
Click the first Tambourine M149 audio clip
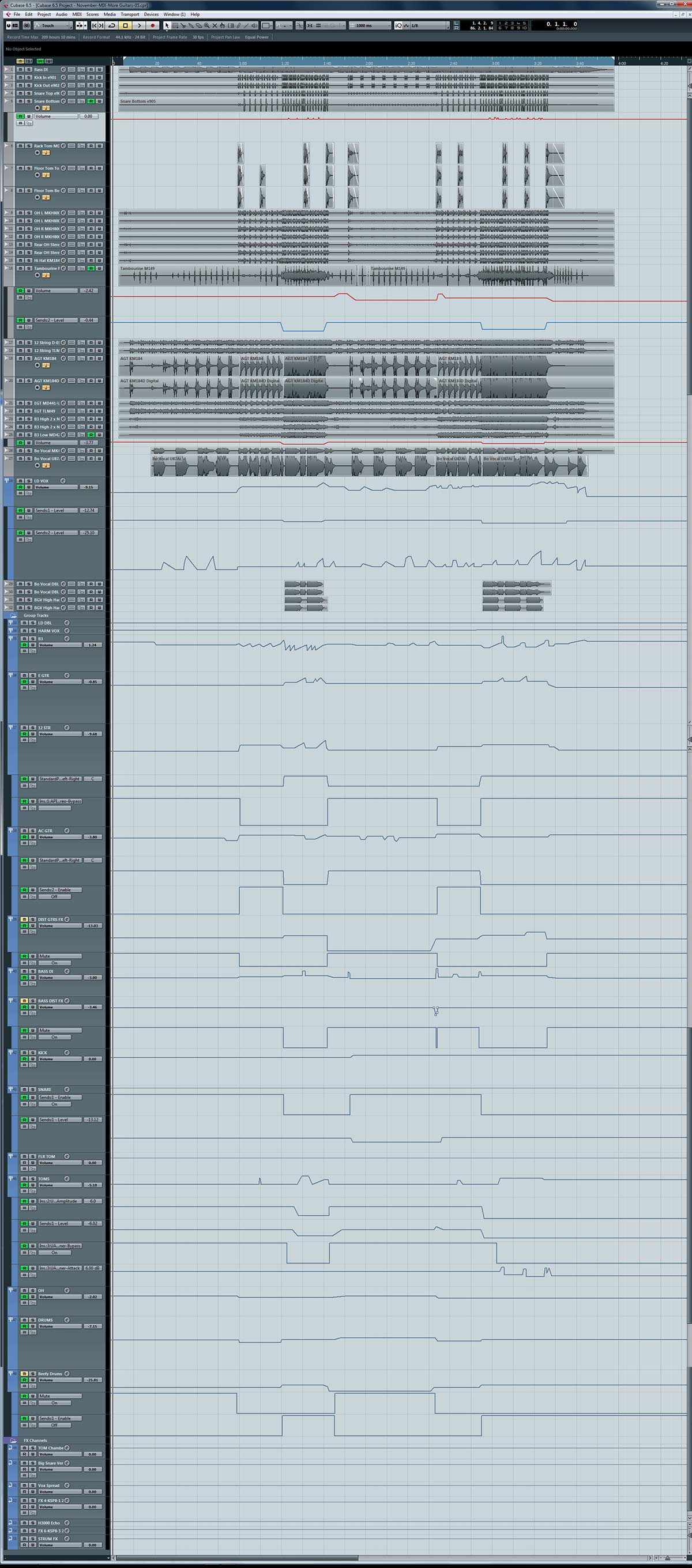point(237,276)
